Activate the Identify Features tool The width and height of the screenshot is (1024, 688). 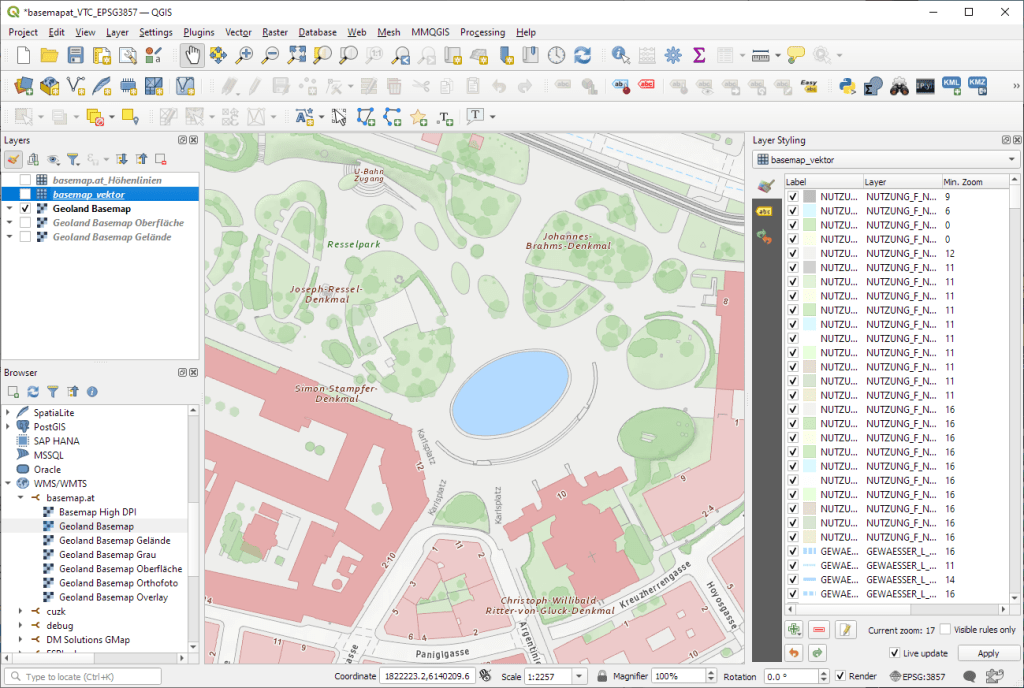pos(621,56)
